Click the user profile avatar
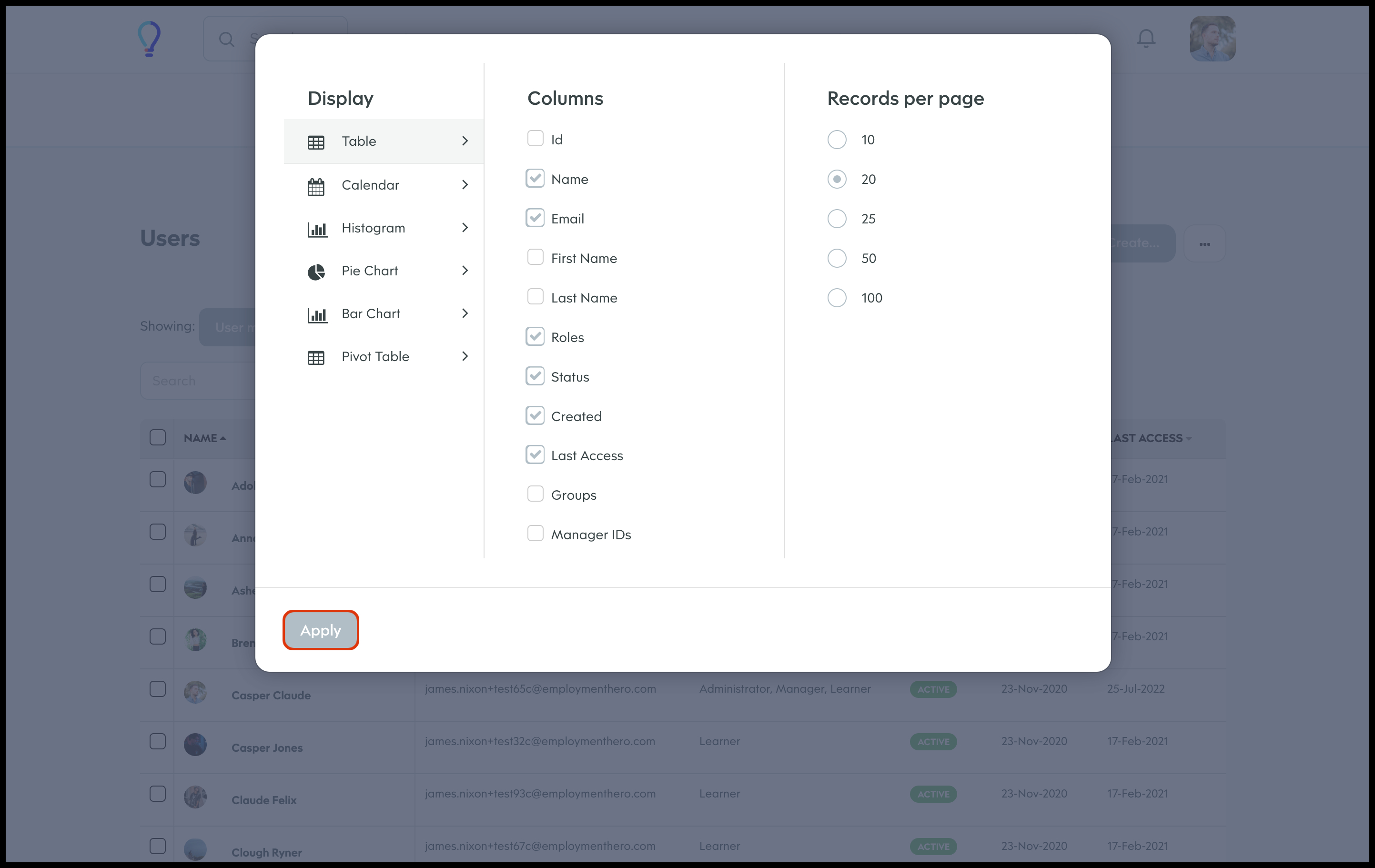This screenshot has width=1375, height=868. pos(1212,38)
